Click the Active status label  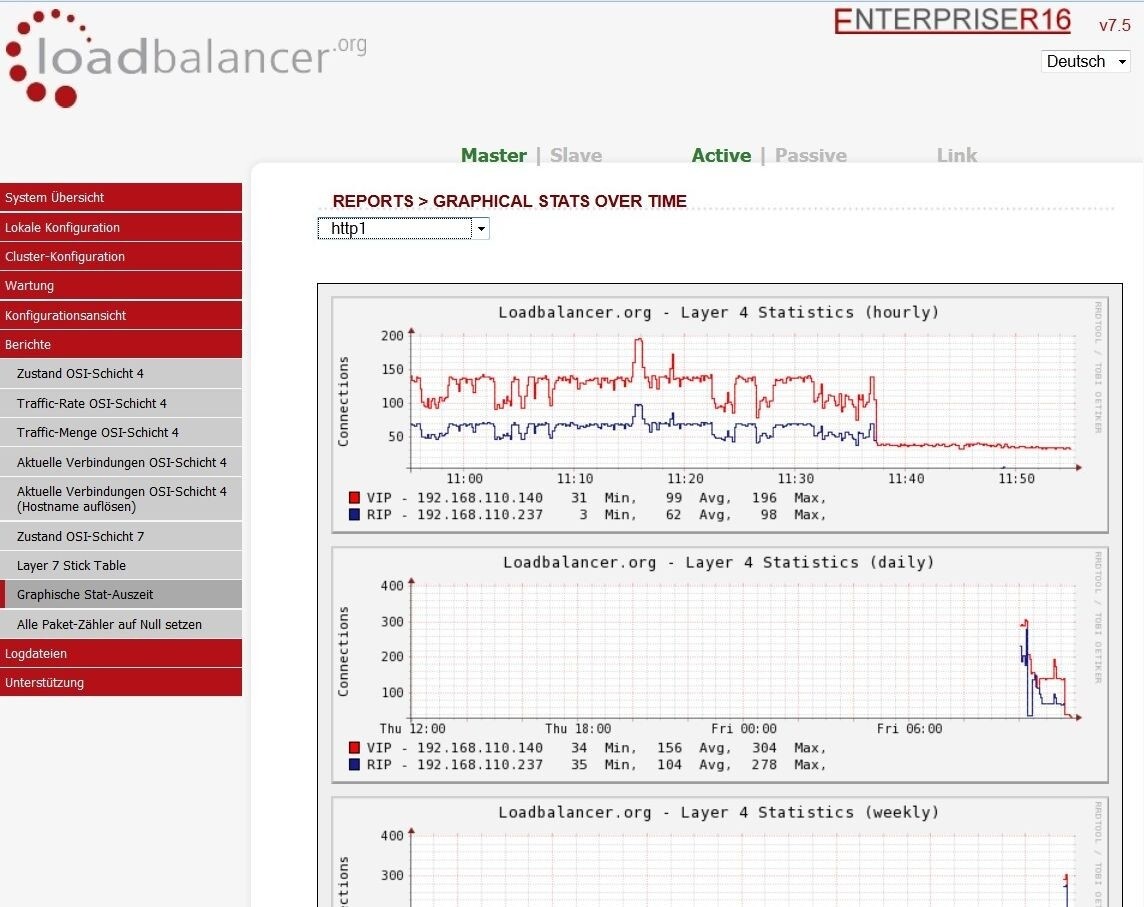(722, 155)
